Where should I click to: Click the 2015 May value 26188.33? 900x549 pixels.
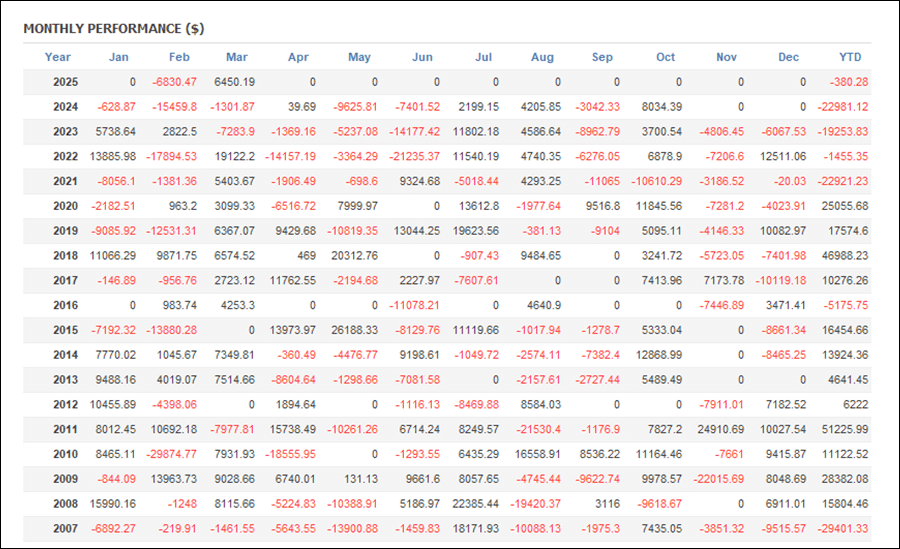354,330
